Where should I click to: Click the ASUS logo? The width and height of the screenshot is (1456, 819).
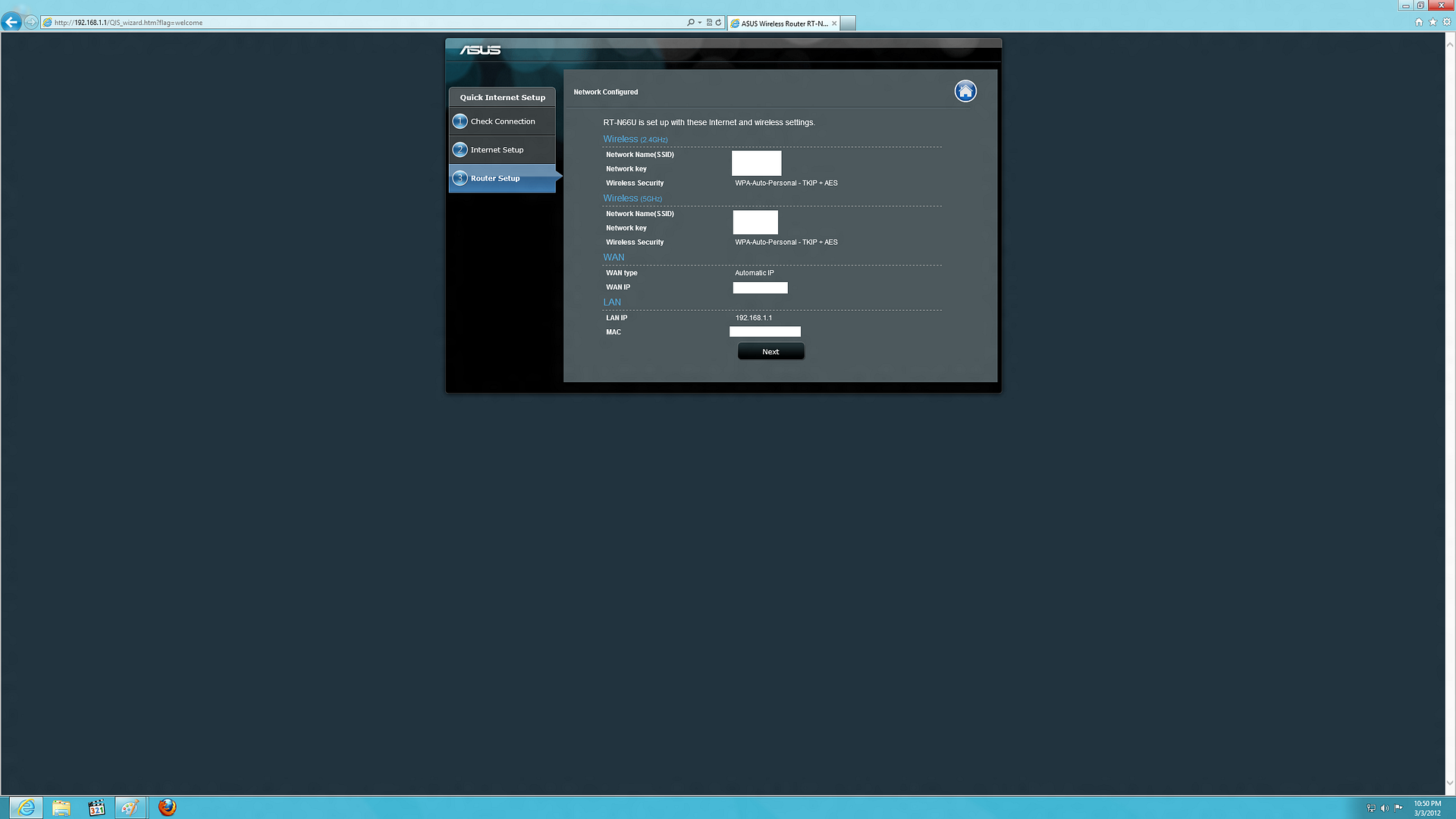point(480,50)
